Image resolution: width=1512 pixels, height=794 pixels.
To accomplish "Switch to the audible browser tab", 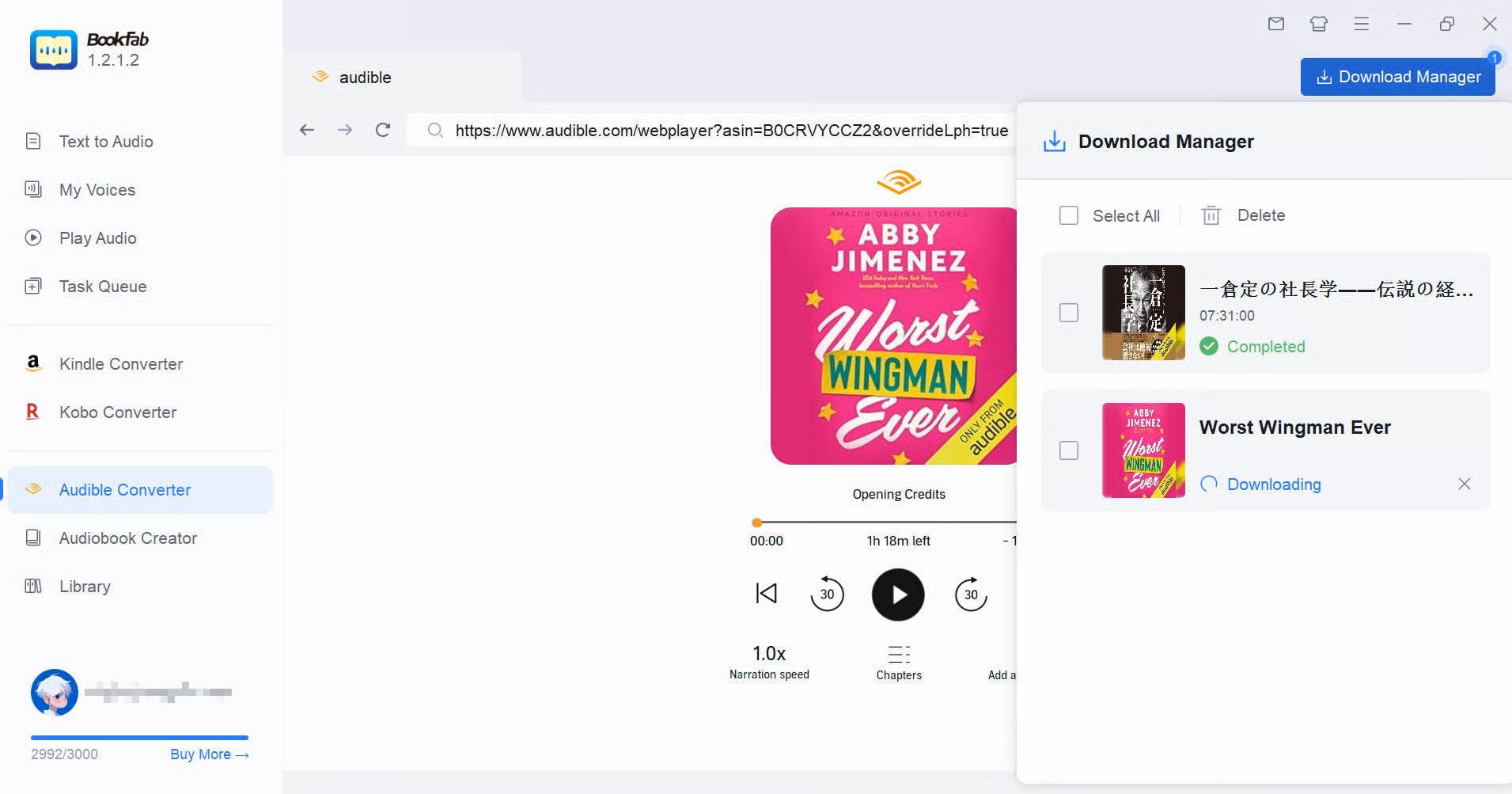I will coord(364,77).
